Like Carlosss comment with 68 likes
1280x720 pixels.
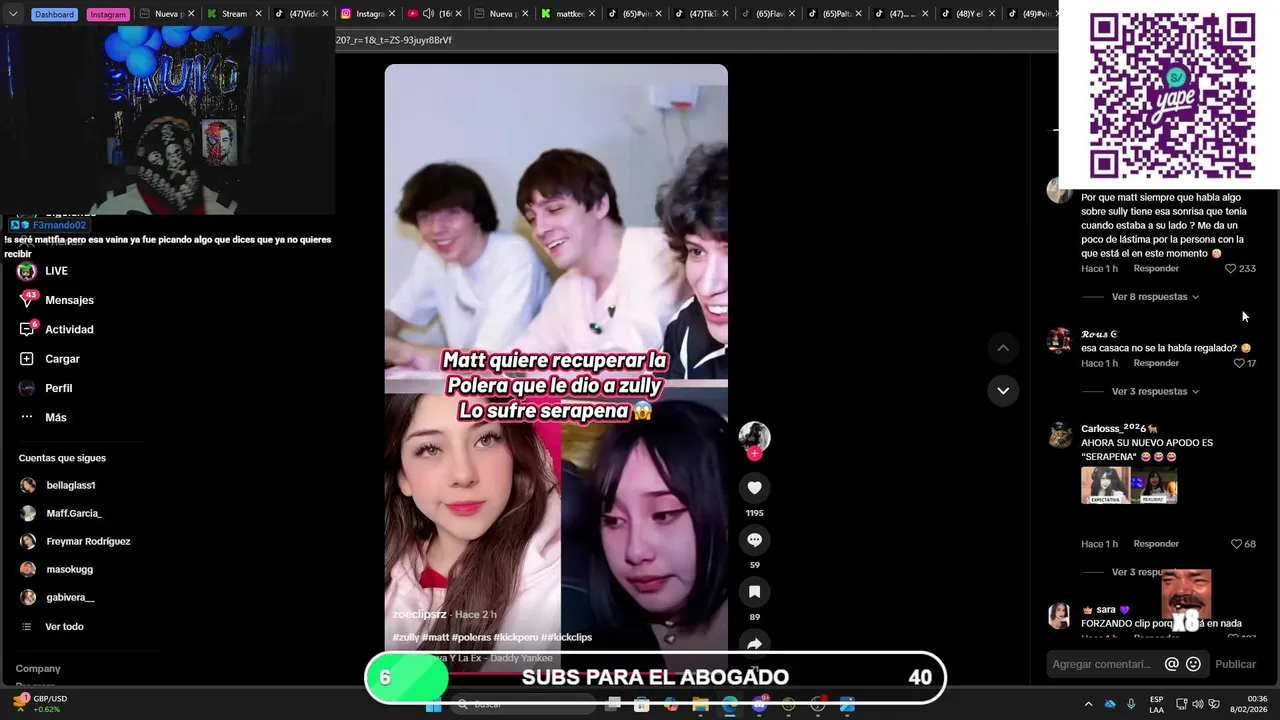point(1236,544)
